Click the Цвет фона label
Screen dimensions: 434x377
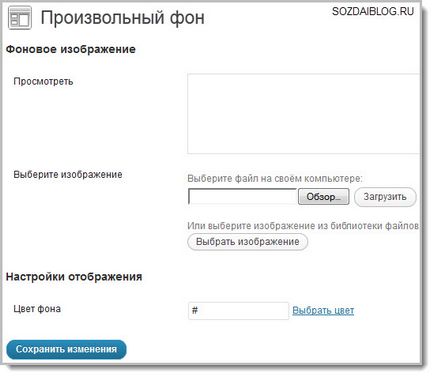click(37, 309)
